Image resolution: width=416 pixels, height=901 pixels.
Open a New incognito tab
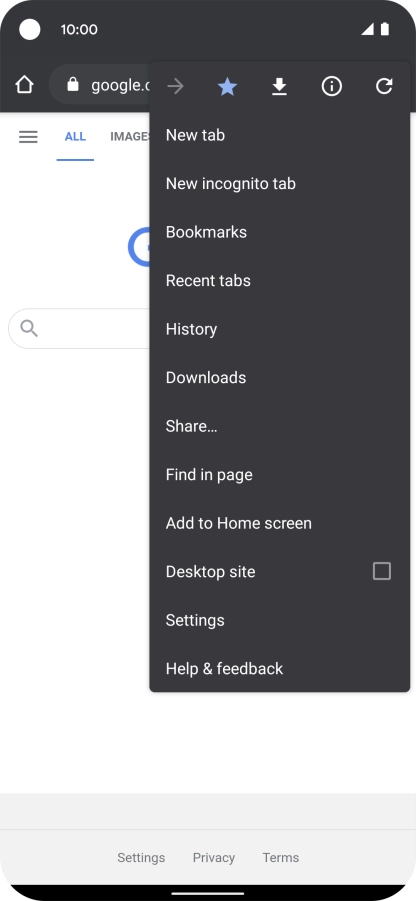(279, 183)
